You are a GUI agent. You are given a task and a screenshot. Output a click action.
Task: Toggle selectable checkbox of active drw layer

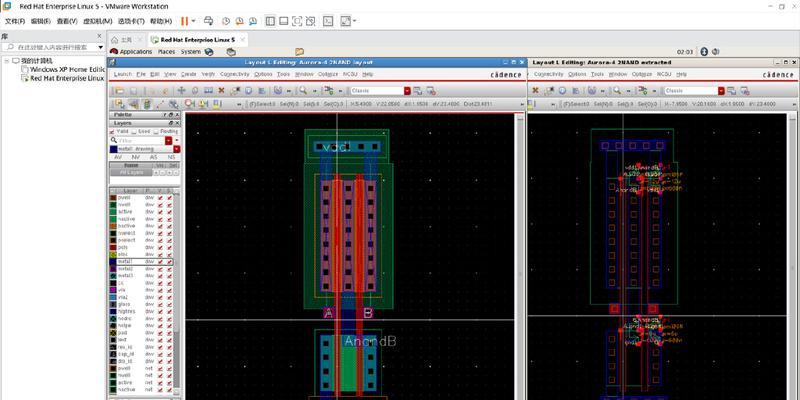169,212
